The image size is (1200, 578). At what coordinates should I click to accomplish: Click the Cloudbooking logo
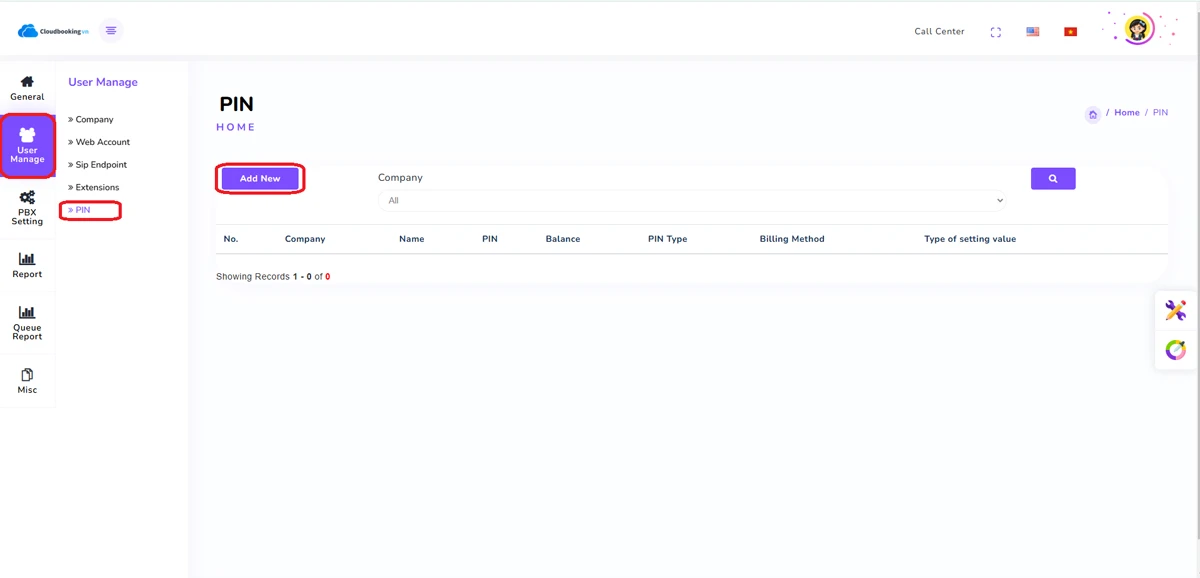coord(53,31)
